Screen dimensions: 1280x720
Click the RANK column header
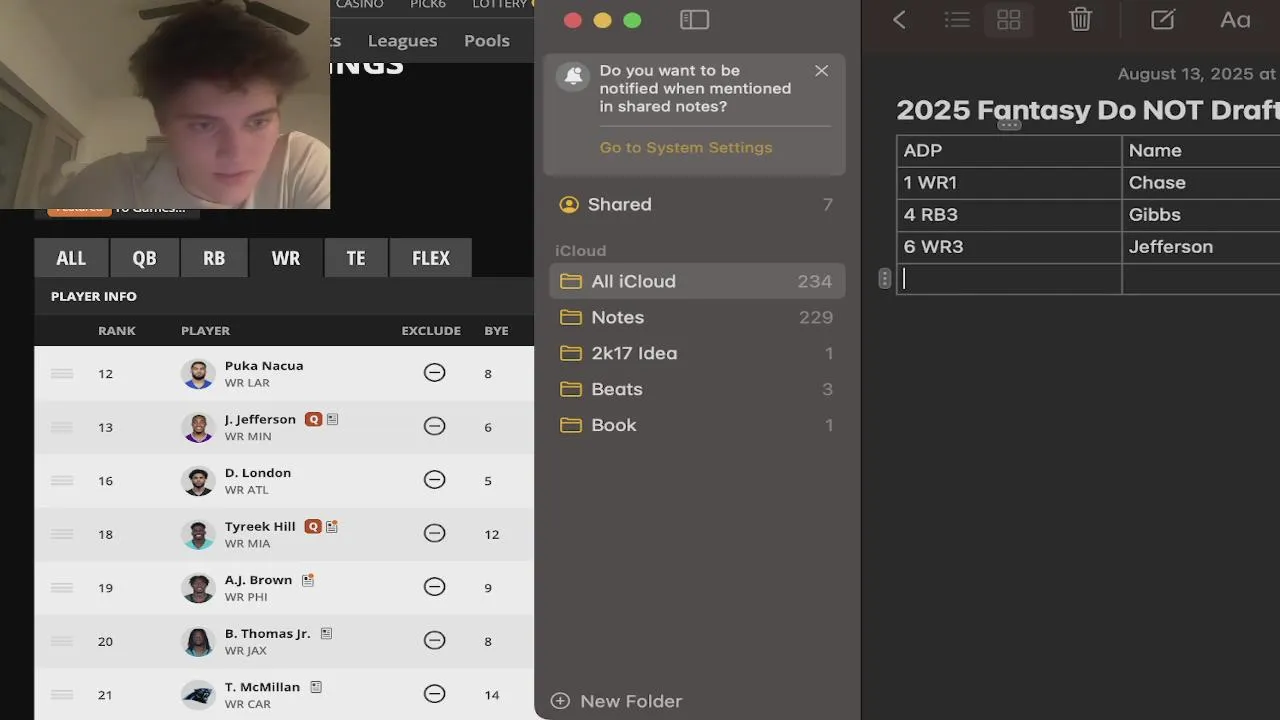(x=117, y=330)
